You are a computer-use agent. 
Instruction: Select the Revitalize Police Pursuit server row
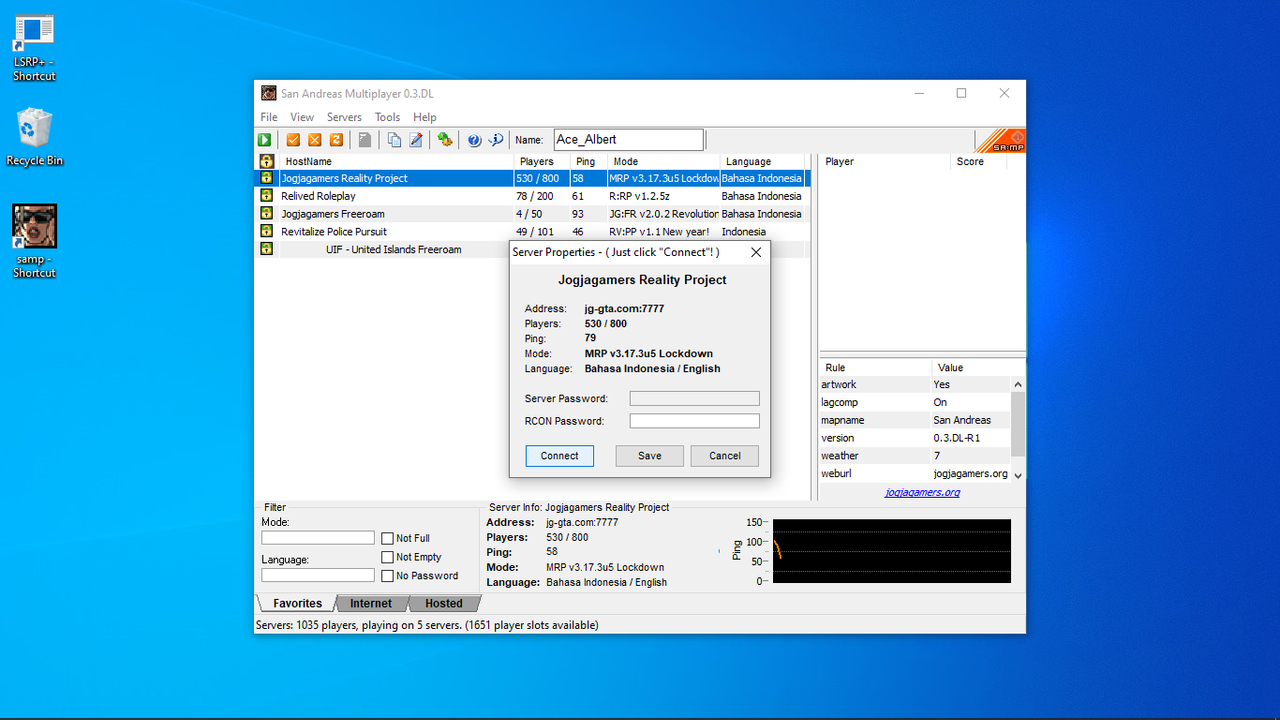[x=532, y=231]
